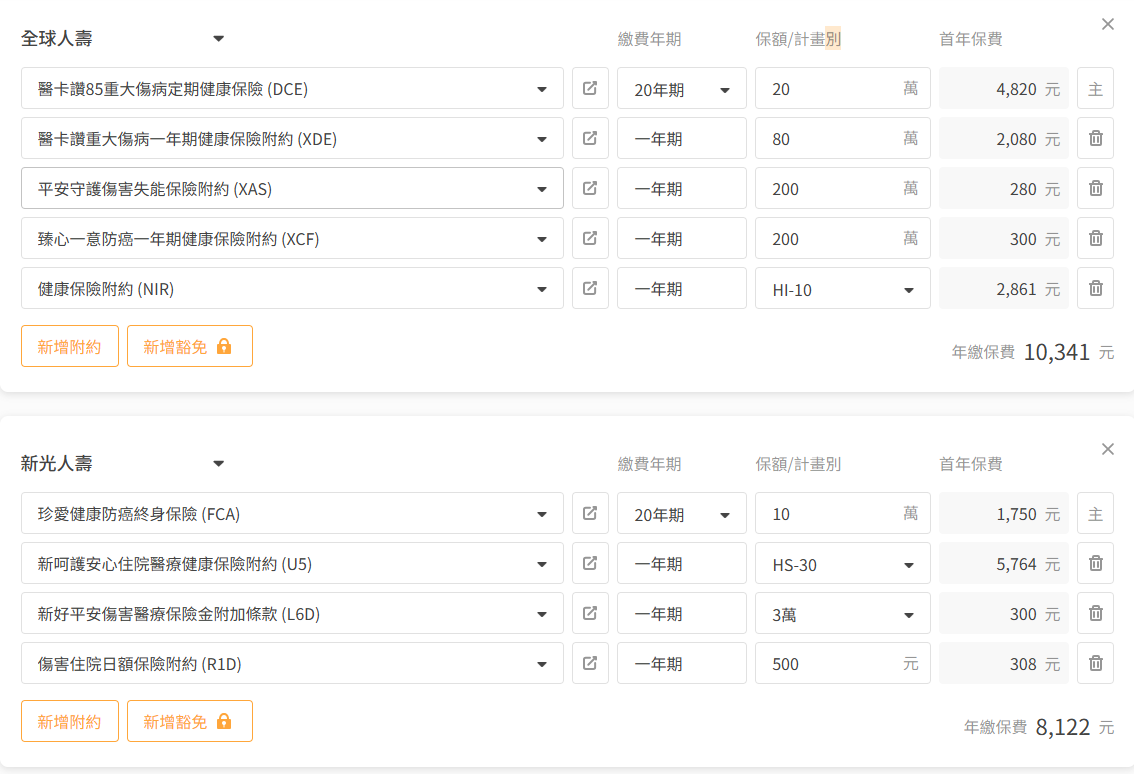Open external link for 珍愛健康防癌終身保險 (FCA)
The width and height of the screenshot is (1134, 774).
[x=590, y=513]
